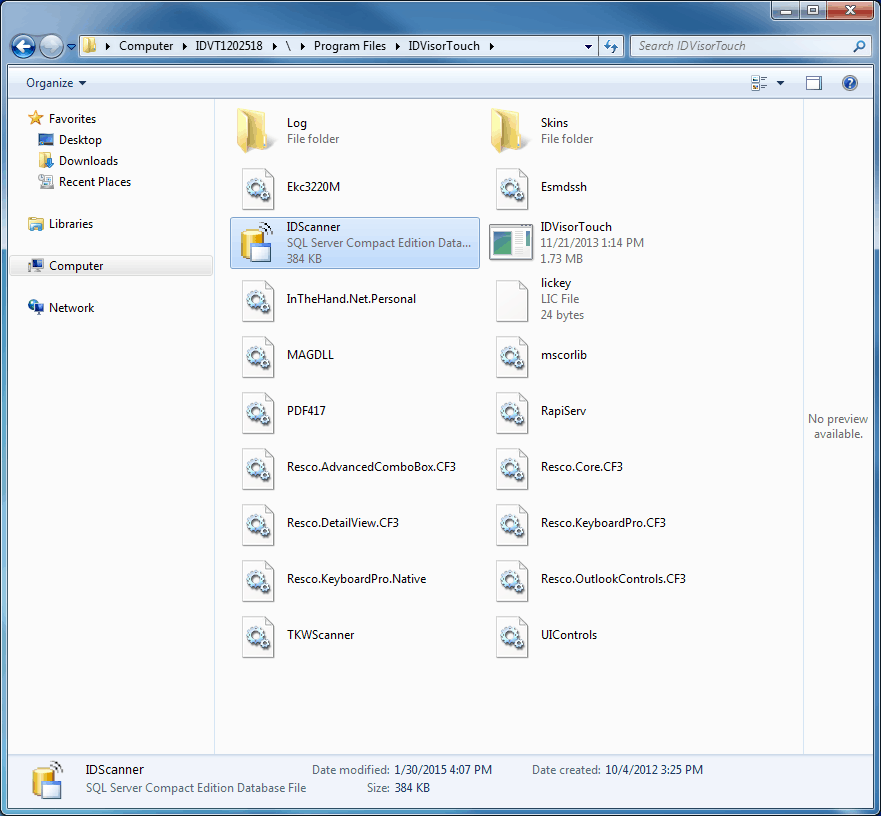
Task: Open the Help button
Action: coord(849,82)
